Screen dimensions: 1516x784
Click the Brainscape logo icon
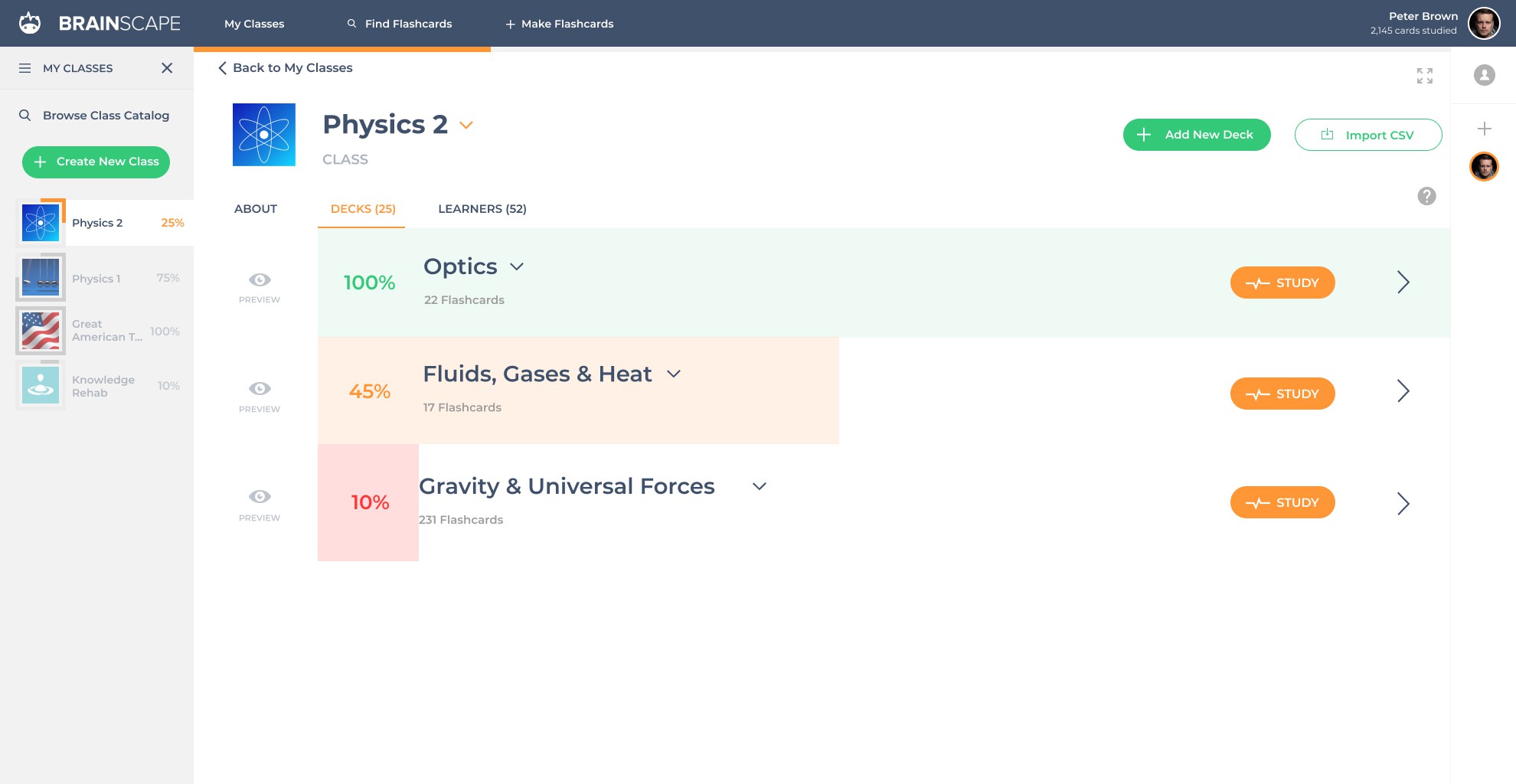30,23
